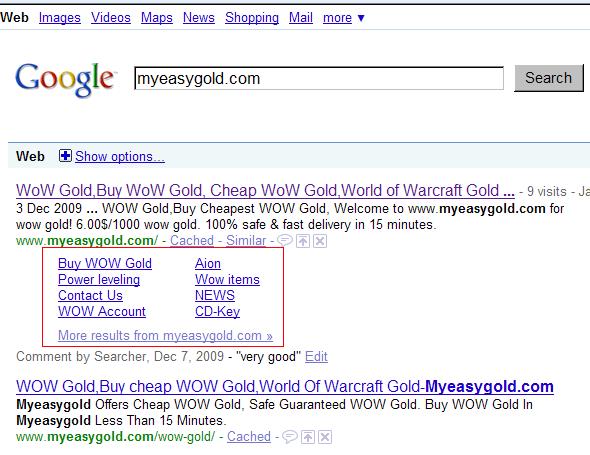
Task: Open the 'Power leveling' sitelink
Action: pos(99,280)
